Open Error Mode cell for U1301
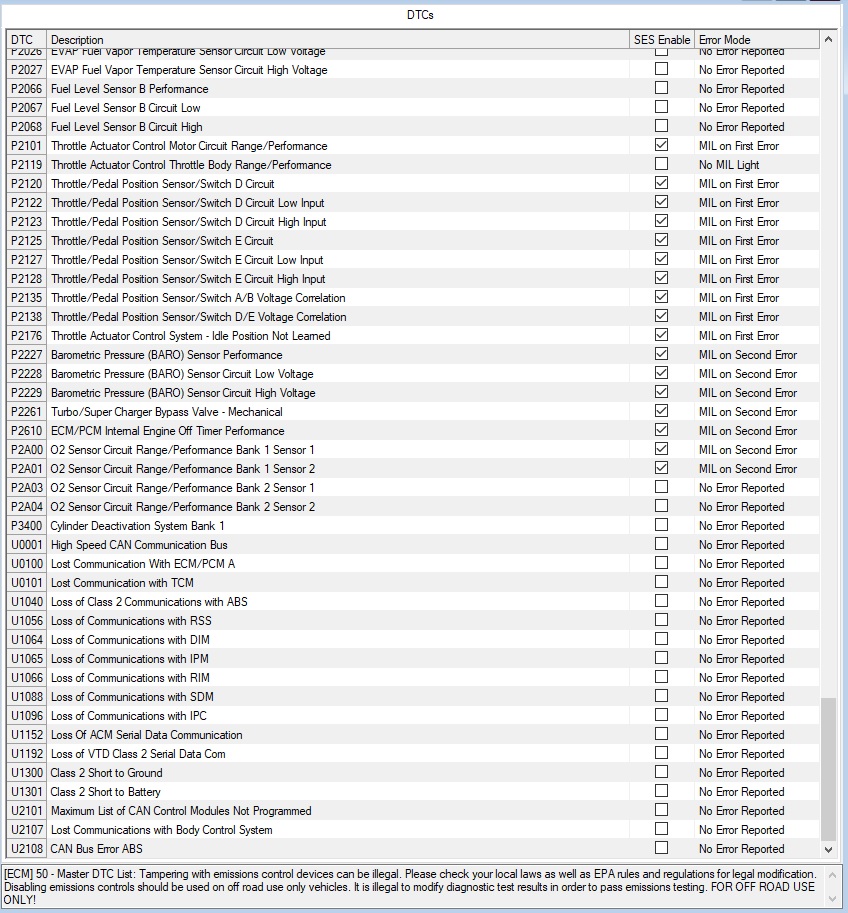 [x=757, y=792]
